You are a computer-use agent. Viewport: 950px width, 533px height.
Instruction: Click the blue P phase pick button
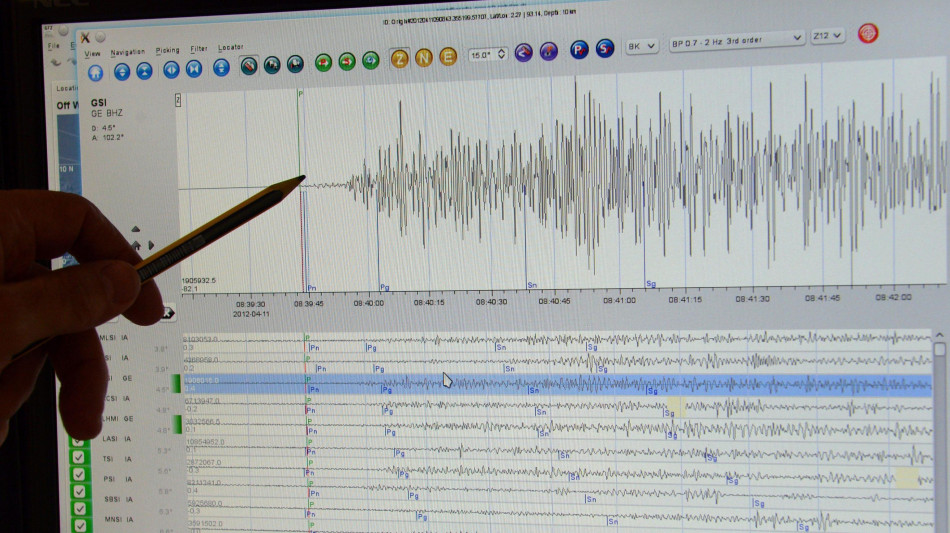(x=578, y=49)
